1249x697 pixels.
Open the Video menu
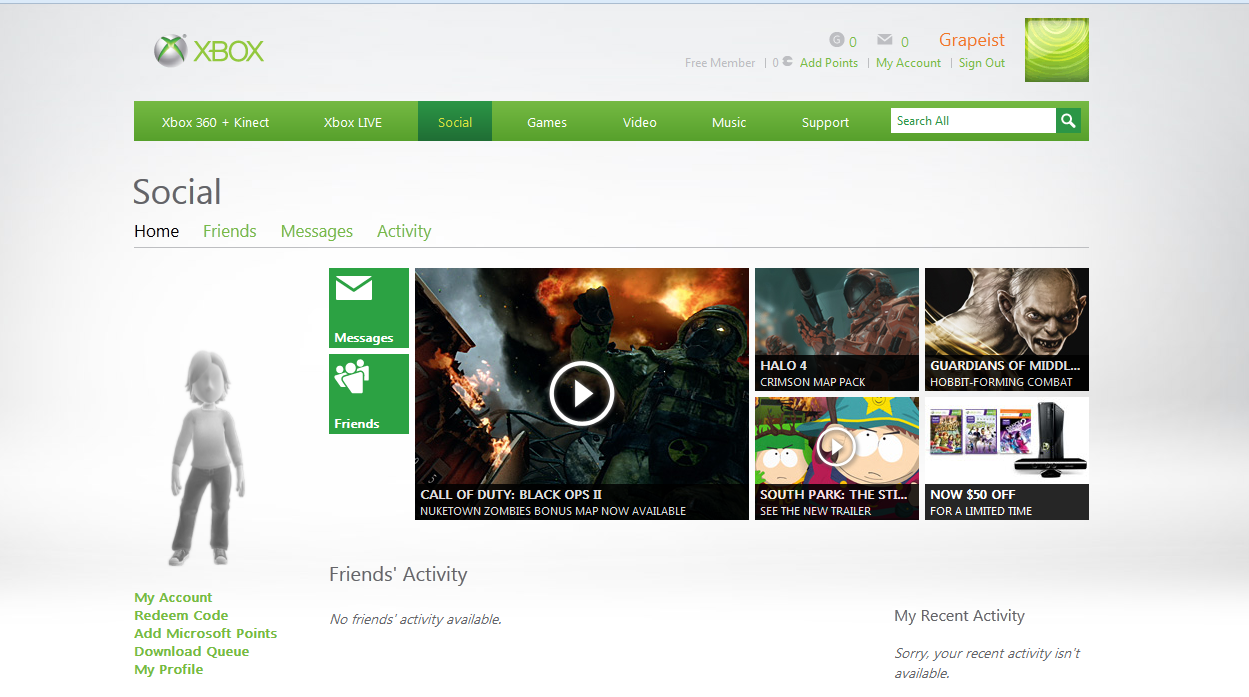coord(640,122)
